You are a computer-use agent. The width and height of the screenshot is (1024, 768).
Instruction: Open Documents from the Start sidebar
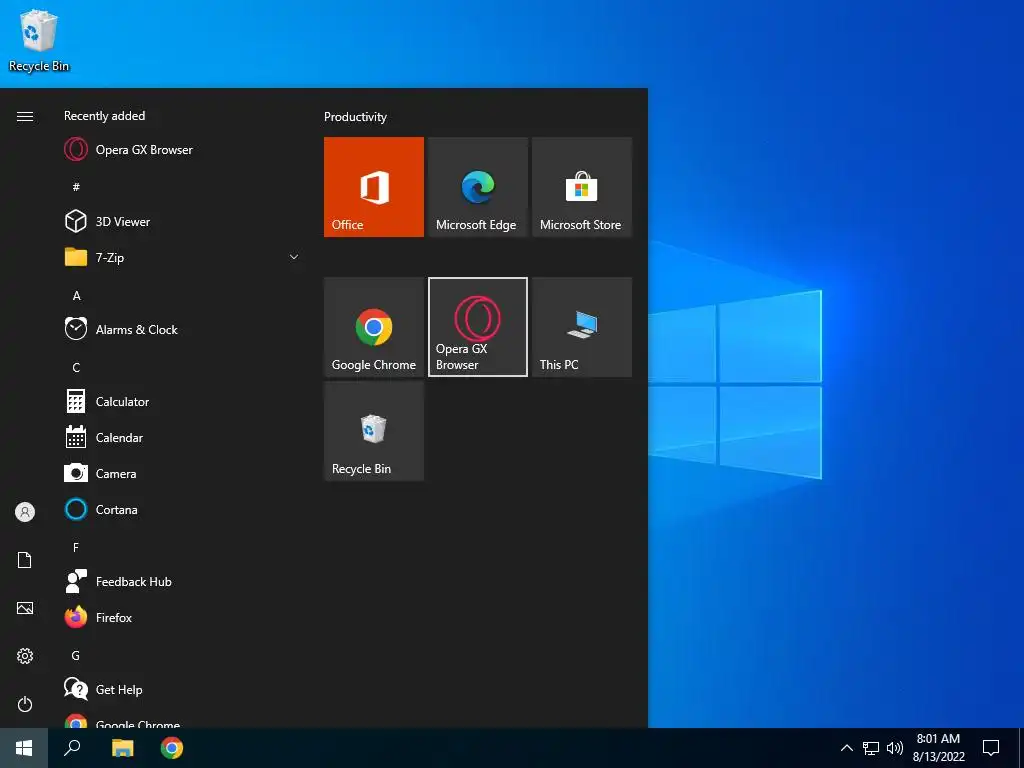[25, 560]
